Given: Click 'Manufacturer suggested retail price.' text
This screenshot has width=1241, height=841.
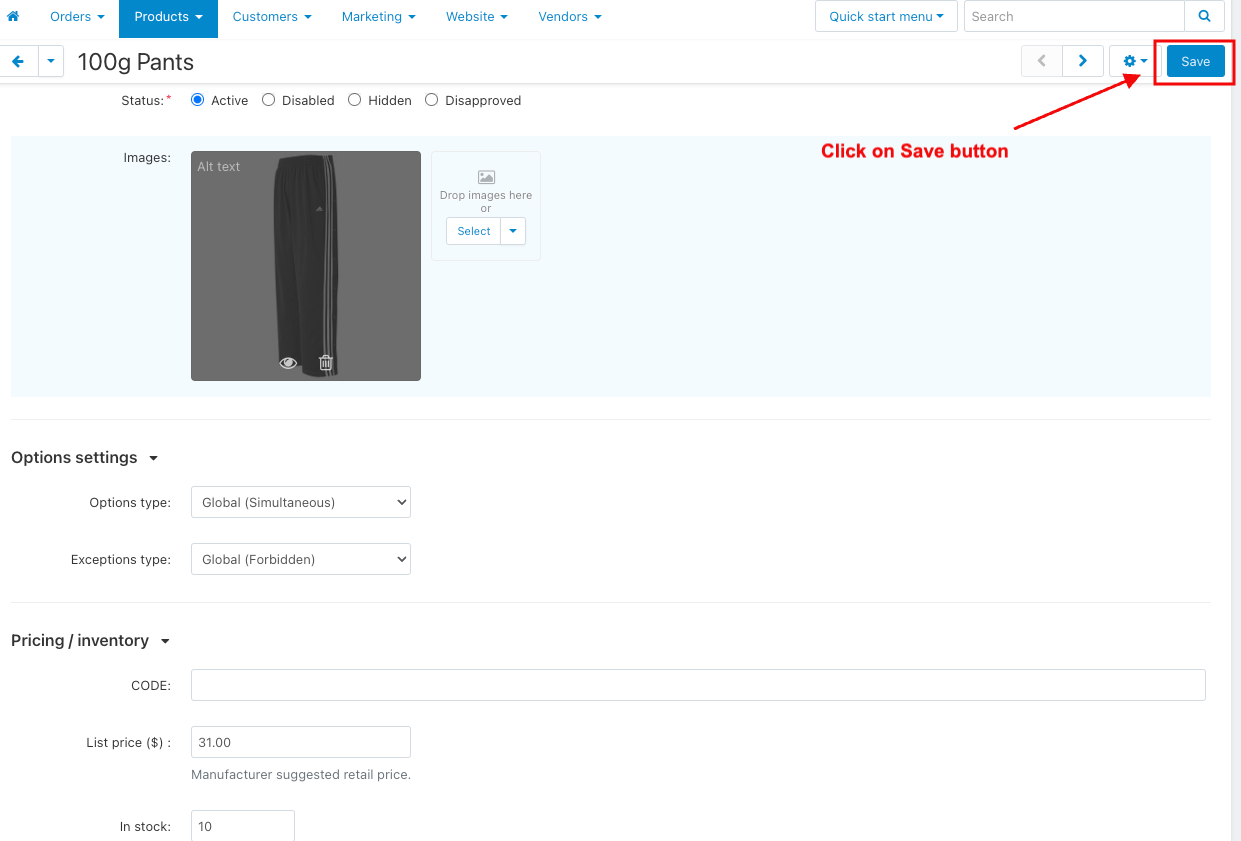Looking at the screenshot, I should (301, 774).
